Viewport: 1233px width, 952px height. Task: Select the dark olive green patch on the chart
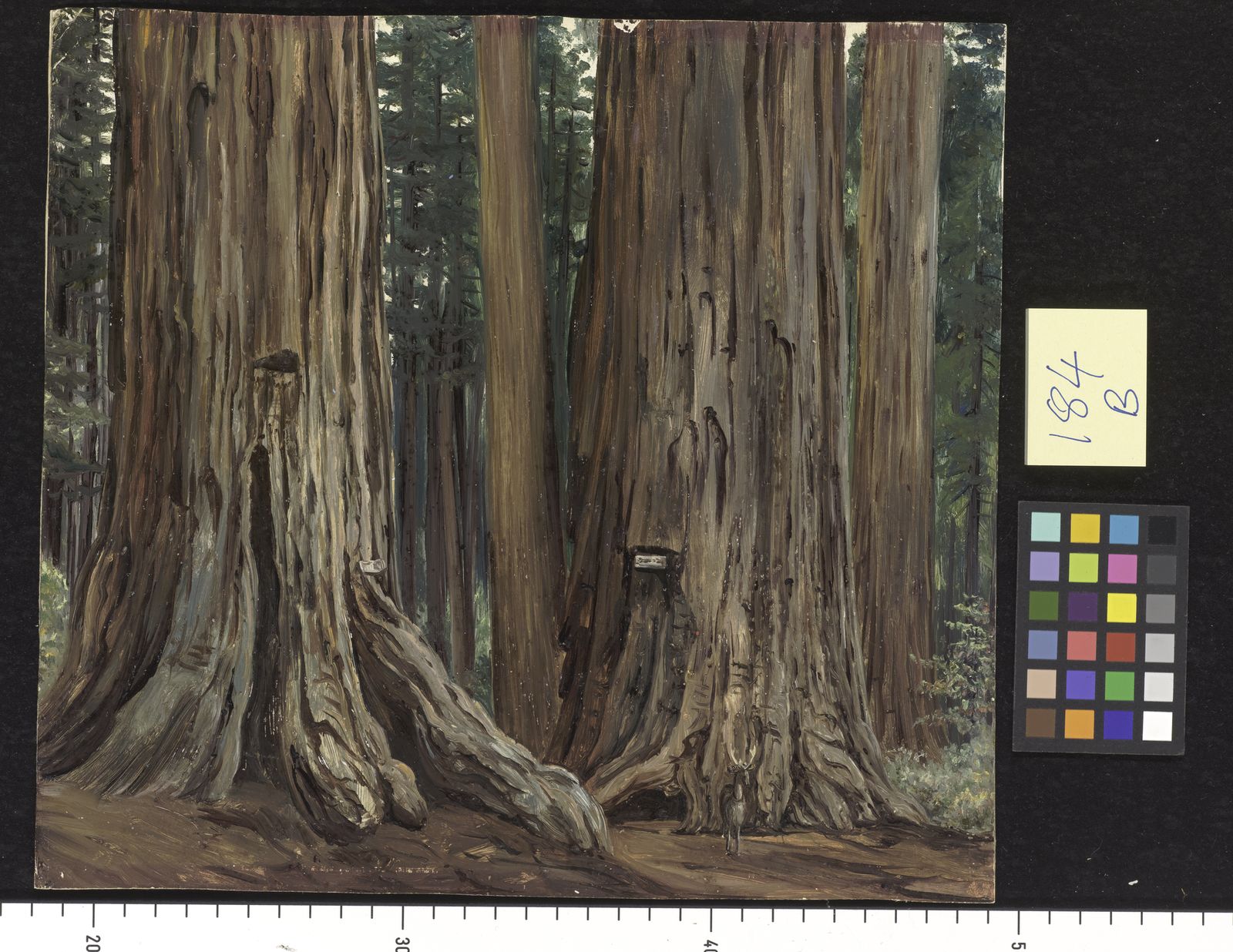coord(1043,606)
